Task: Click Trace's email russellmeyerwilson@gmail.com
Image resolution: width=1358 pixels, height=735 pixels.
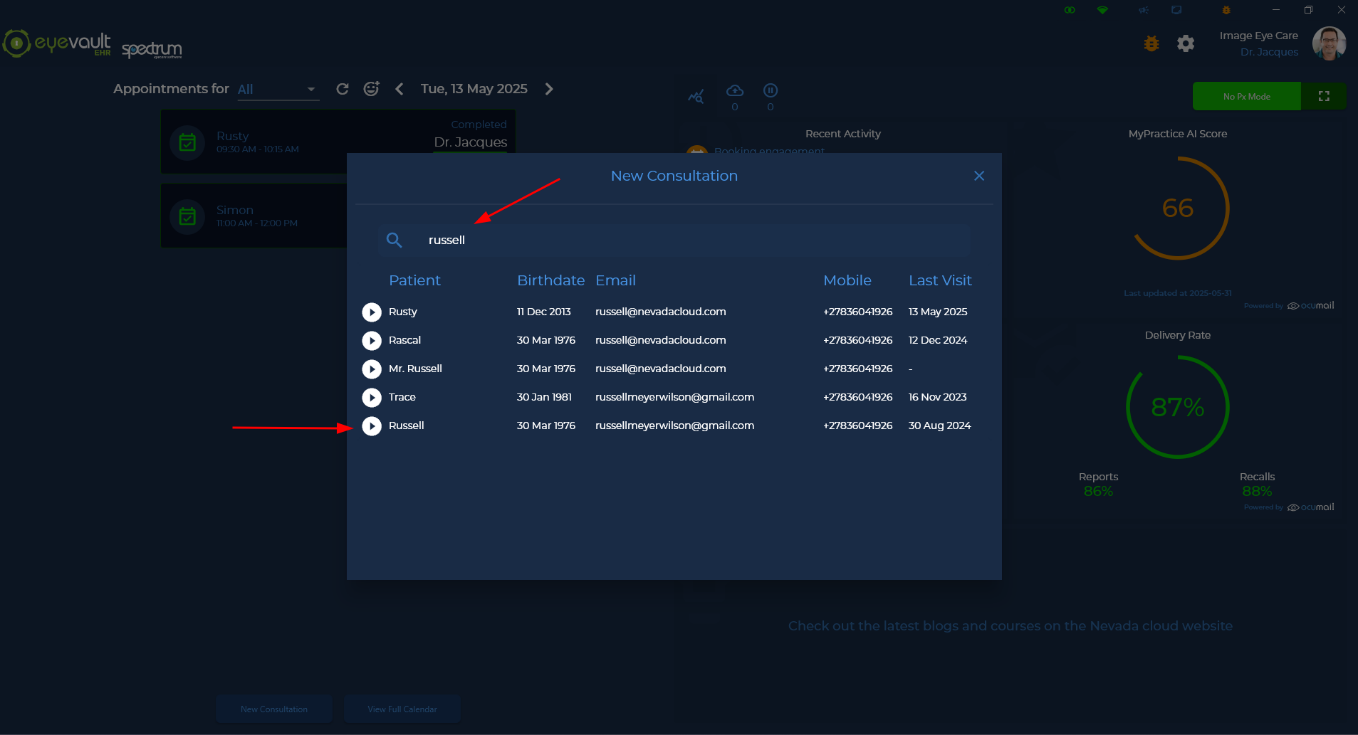Action: pyautogui.click(x=675, y=398)
